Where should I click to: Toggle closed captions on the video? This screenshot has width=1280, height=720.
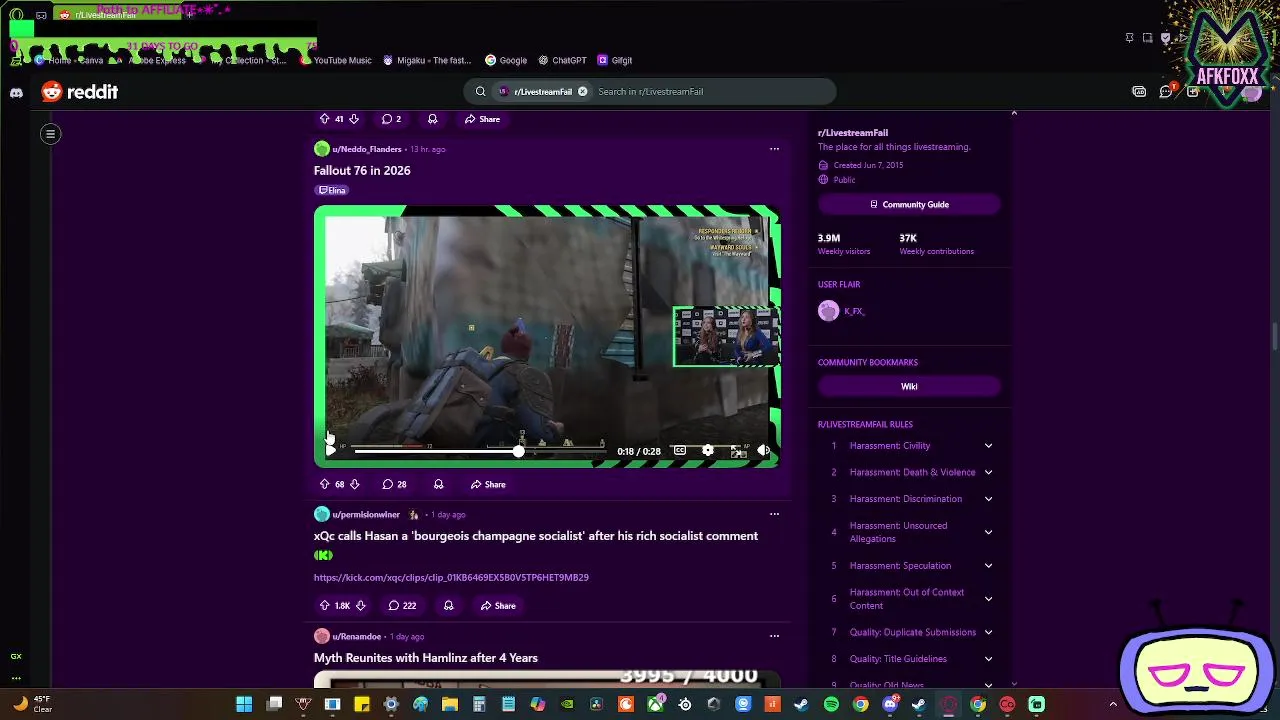(x=680, y=451)
